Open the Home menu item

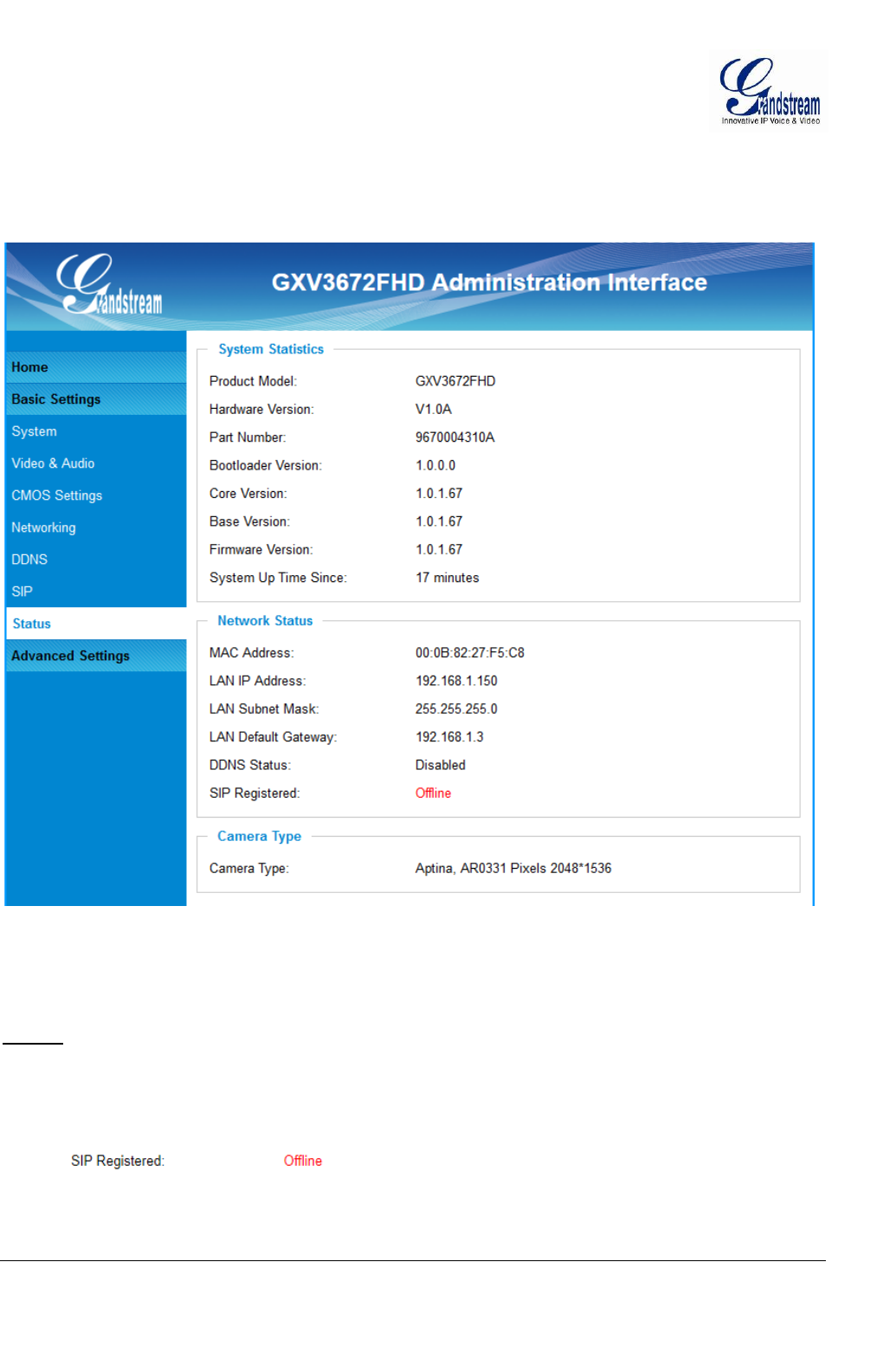click(96, 367)
